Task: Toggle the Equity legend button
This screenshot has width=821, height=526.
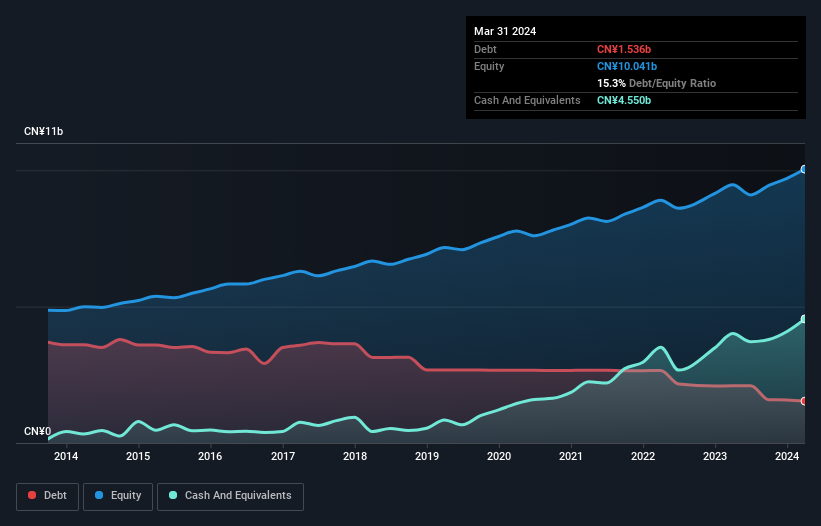Action: (118, 496)
